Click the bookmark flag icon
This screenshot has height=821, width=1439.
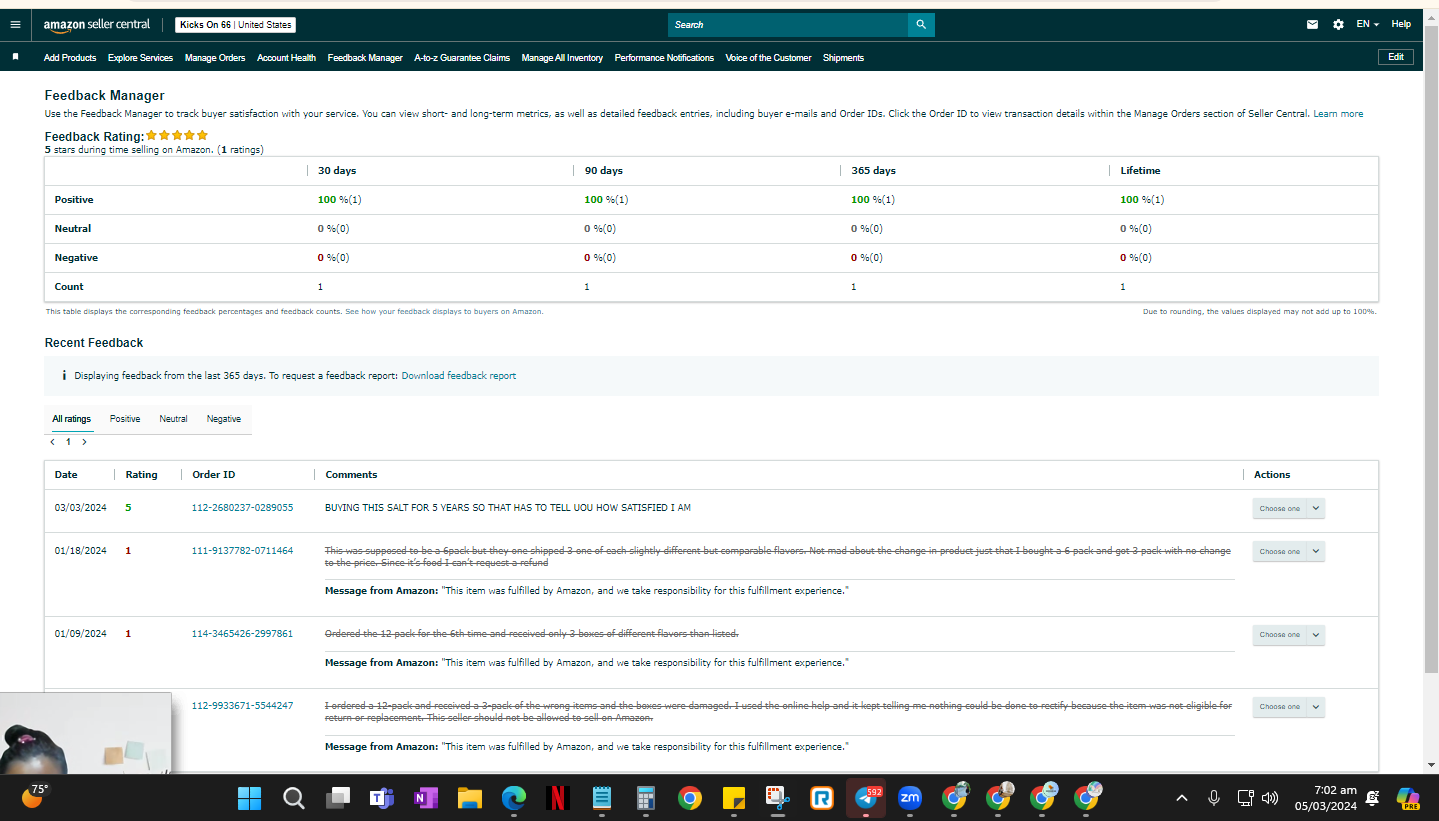coord(15,58)
